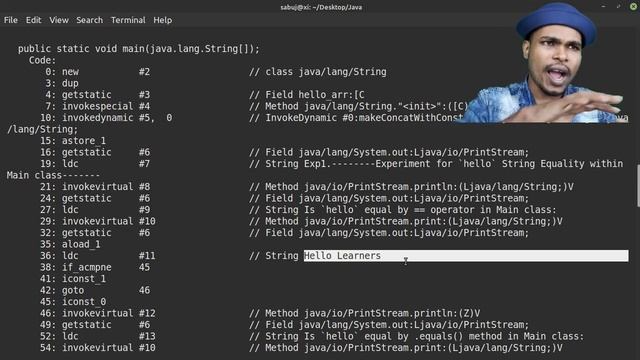Image resolution: width=640 pixels, height=360 pixels.
Task: Open the File menu
Action: point(11,20)
